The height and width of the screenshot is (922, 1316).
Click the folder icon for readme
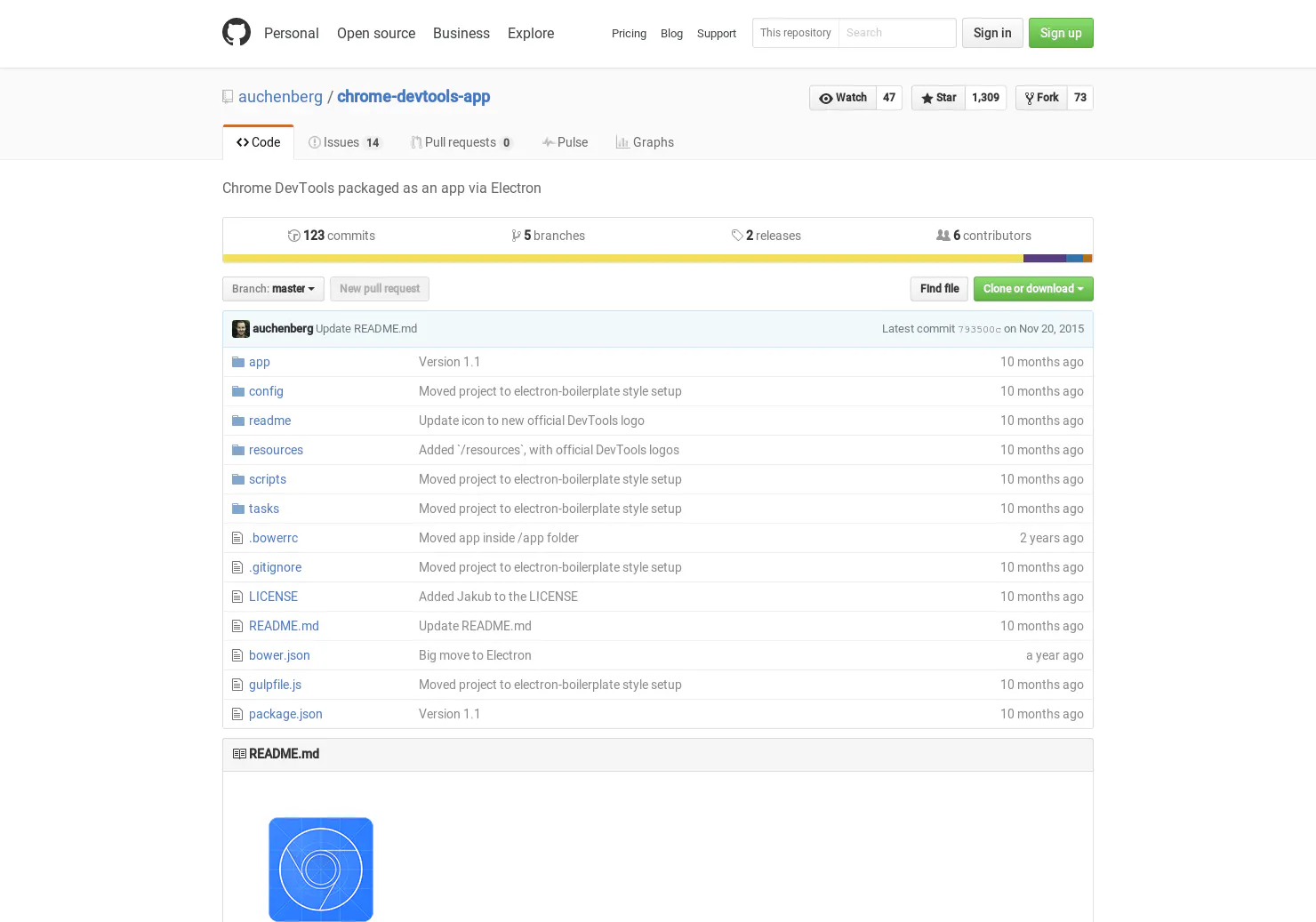[x=238, y=421]
